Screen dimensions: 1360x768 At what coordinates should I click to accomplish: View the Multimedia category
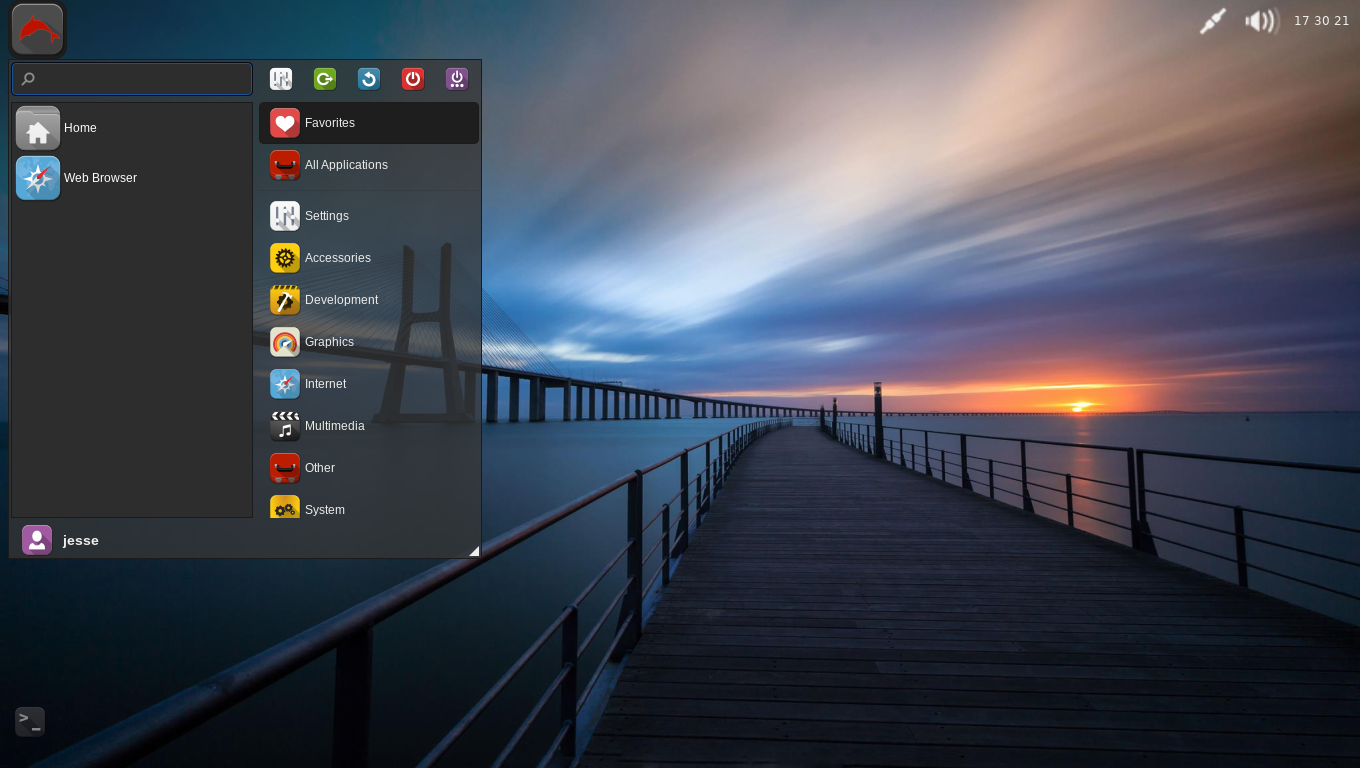(x=369, y=426)
